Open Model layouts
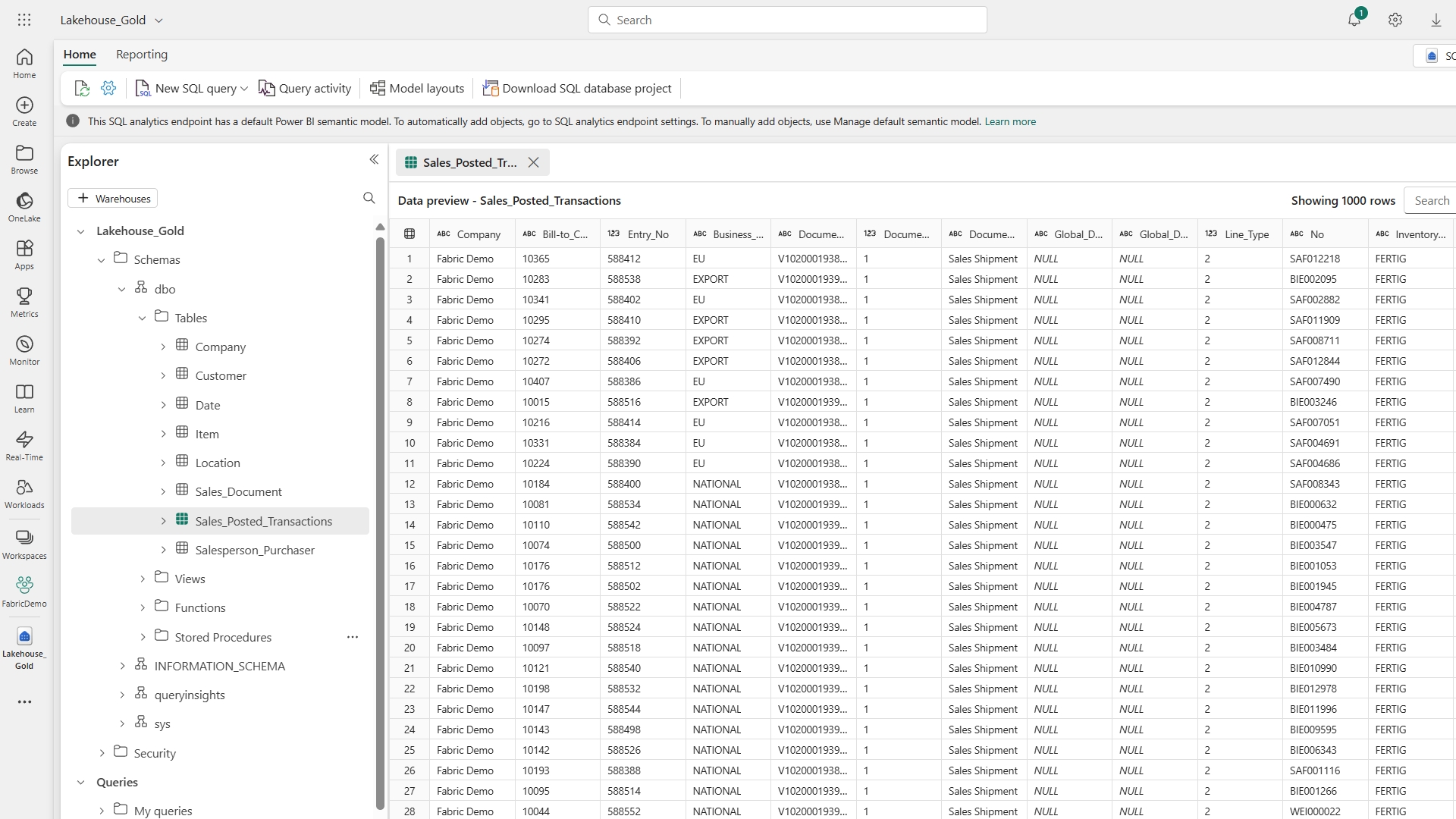The image size is (1456, 819). [416, 88]
